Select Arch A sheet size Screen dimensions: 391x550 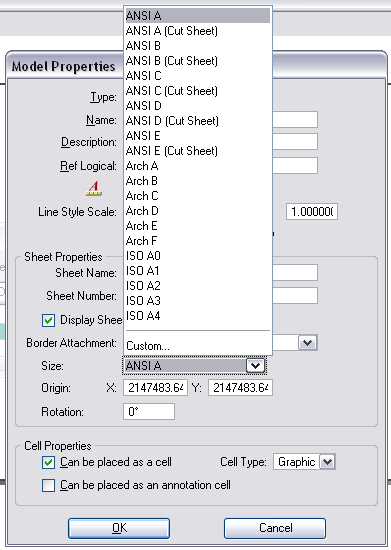pyautogui.click(x=198, y=166)
